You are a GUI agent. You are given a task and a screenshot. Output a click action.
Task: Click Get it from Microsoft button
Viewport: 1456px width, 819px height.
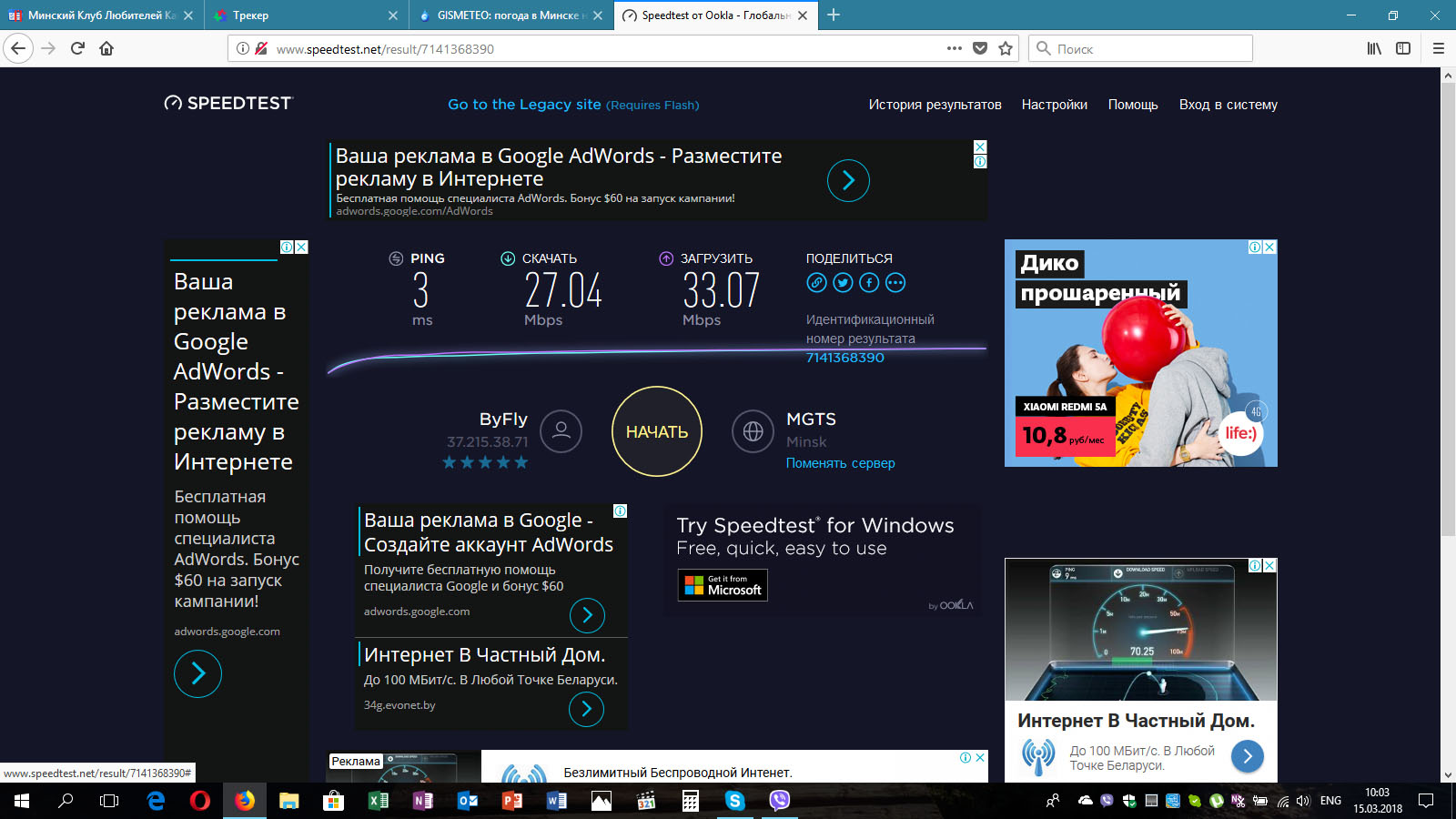(723, 585)
